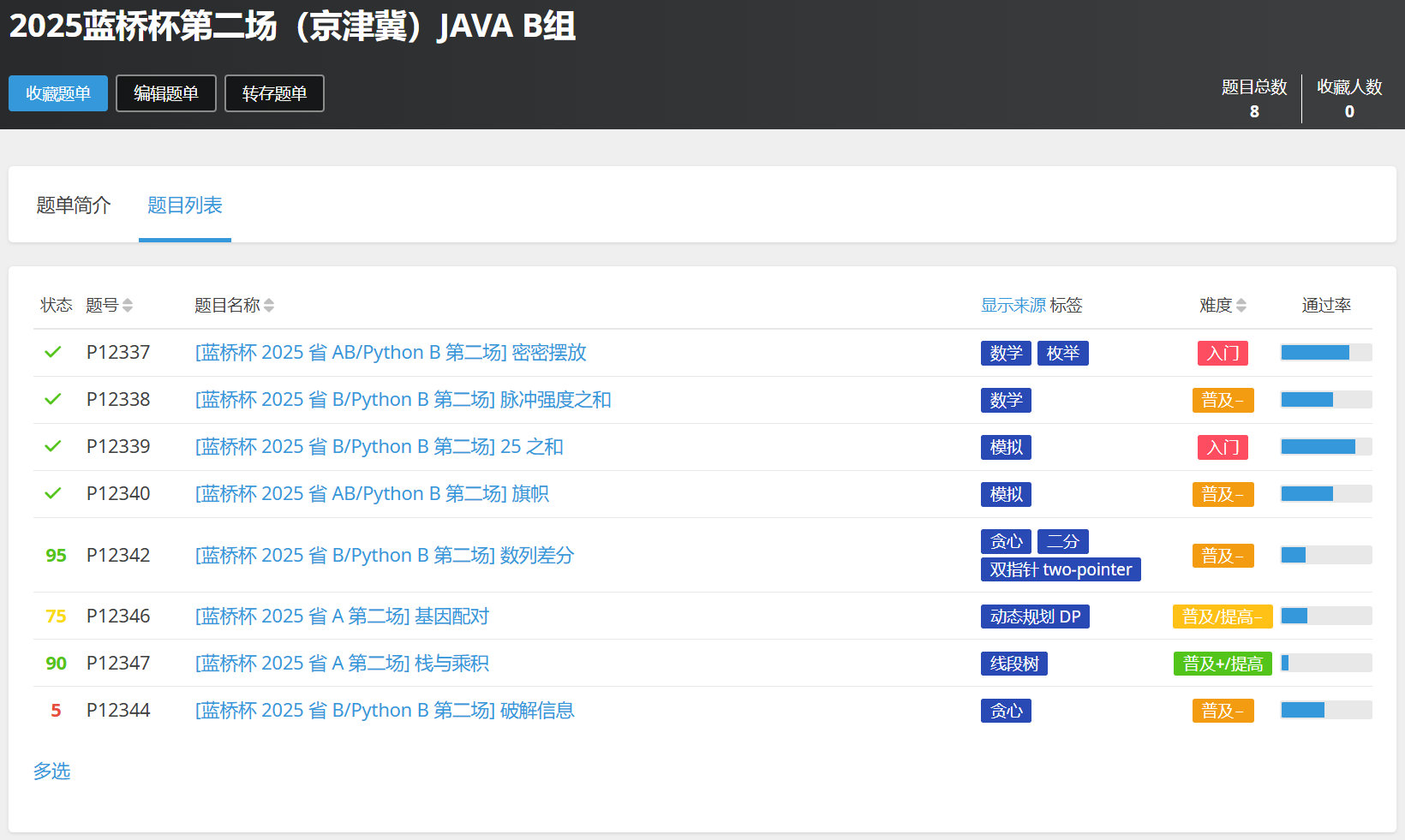Click the 枚举 tag
Screen dimensions: 1405x840
point(1063,354)
